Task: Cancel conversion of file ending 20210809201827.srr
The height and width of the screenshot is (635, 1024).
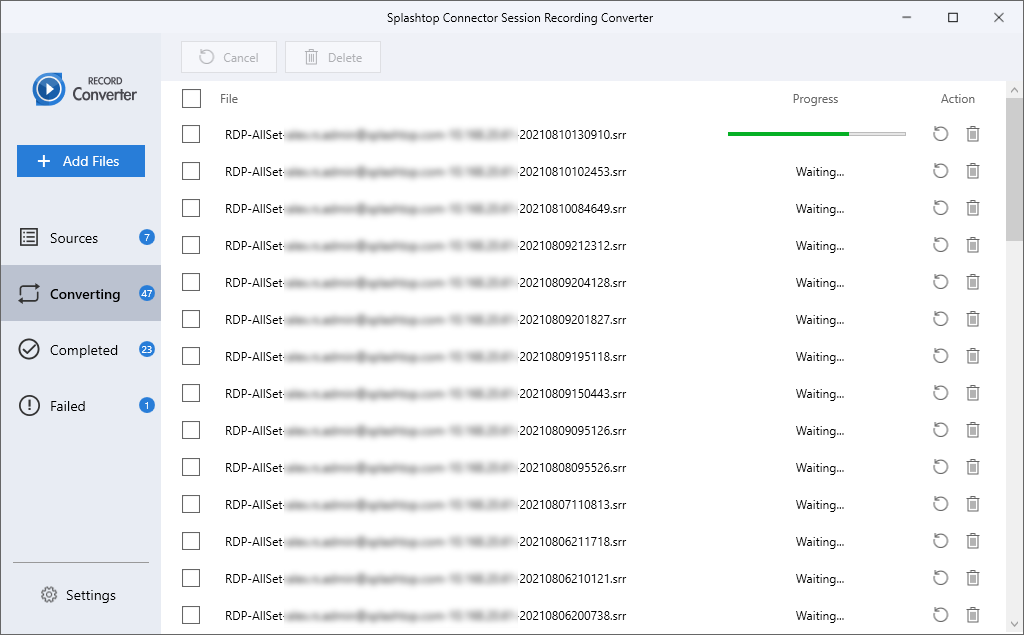Action: point(940,319)
